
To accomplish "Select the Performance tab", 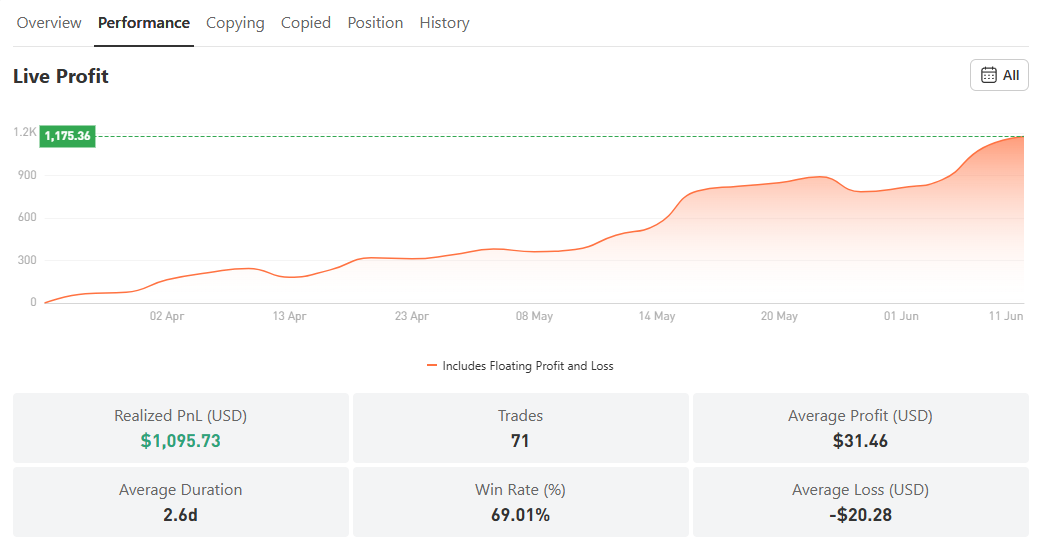I will coord(144,23).
